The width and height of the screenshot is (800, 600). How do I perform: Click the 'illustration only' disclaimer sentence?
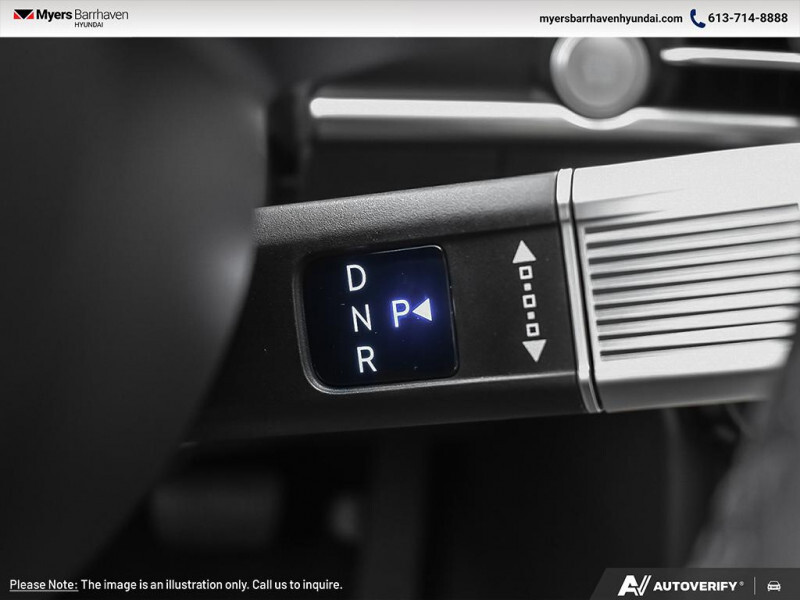click(211, 584)
